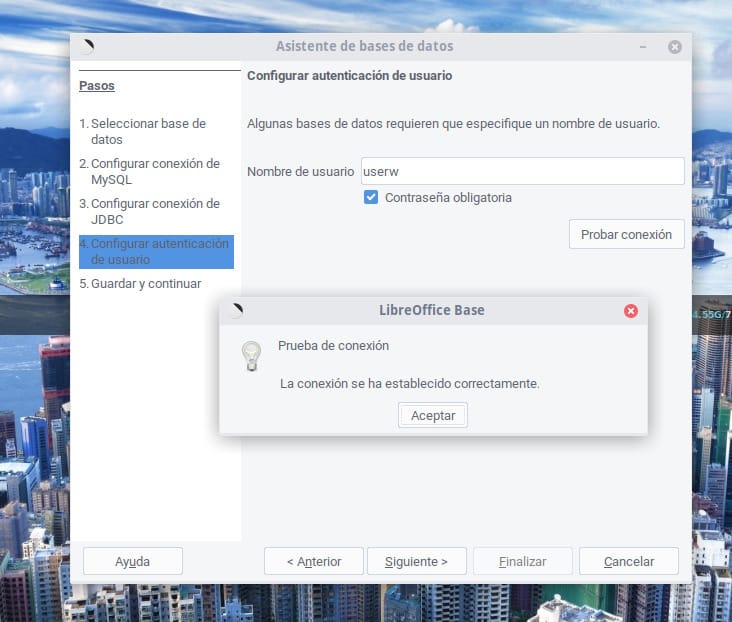Cancel the wizard with Cancelar
Screen dimensions: 732x622
tap(629, 561)
